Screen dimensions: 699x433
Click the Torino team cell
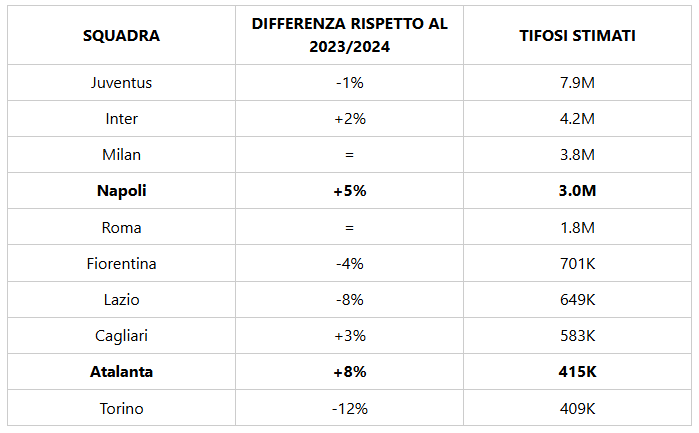[x=121, y=408]
